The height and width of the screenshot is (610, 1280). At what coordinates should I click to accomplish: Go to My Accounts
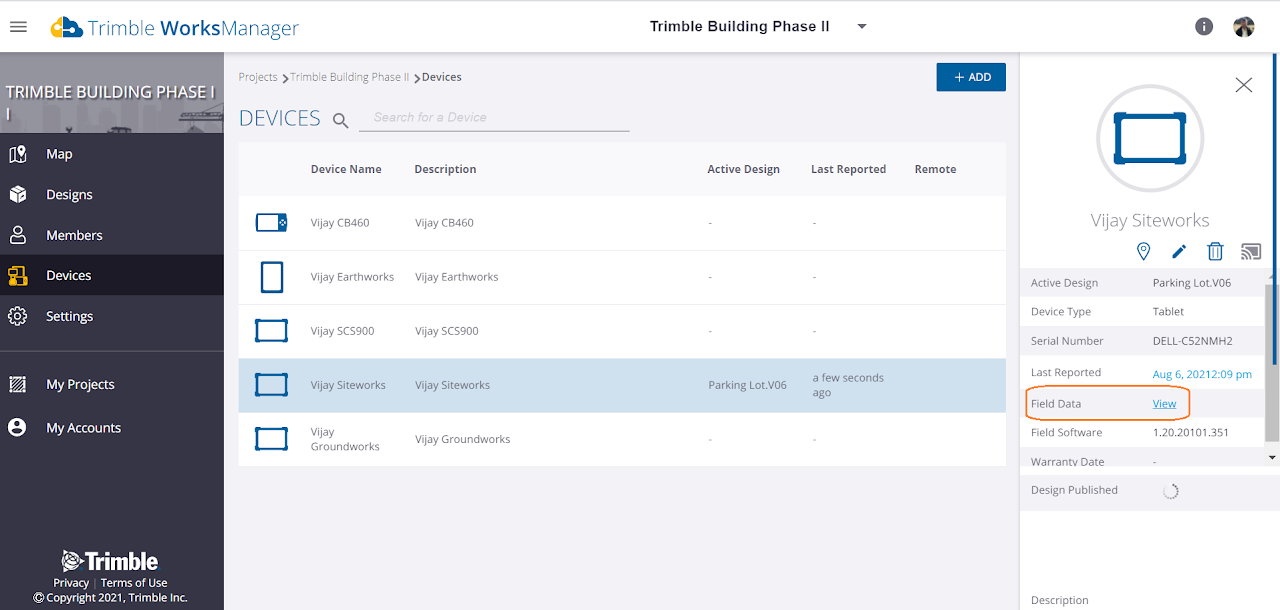(x=83, y=428)
